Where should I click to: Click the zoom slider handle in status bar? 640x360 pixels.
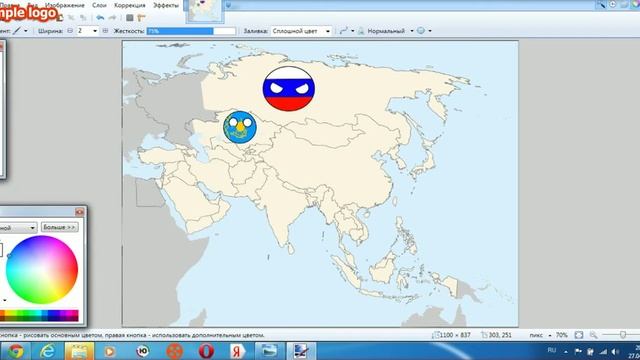(x=623, y=335)
